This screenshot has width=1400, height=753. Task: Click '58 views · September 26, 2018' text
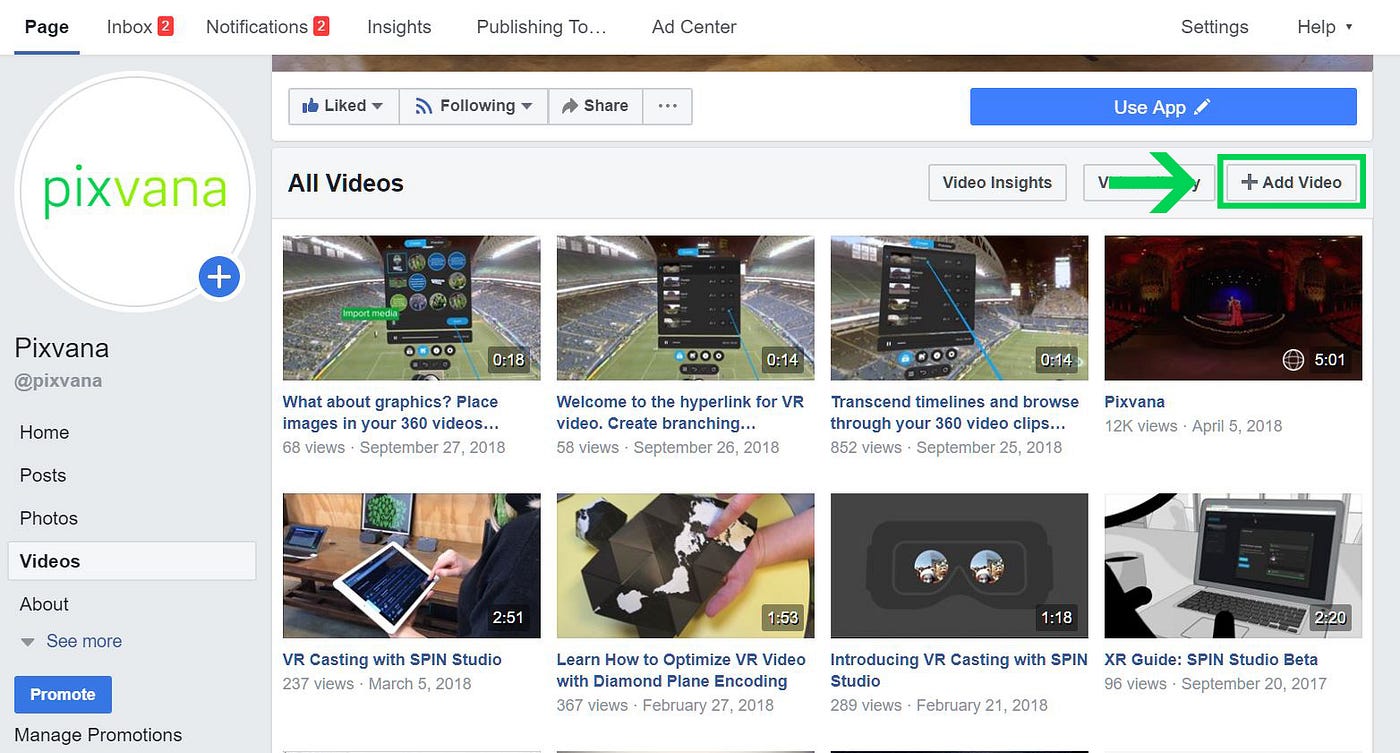[668, 447]
